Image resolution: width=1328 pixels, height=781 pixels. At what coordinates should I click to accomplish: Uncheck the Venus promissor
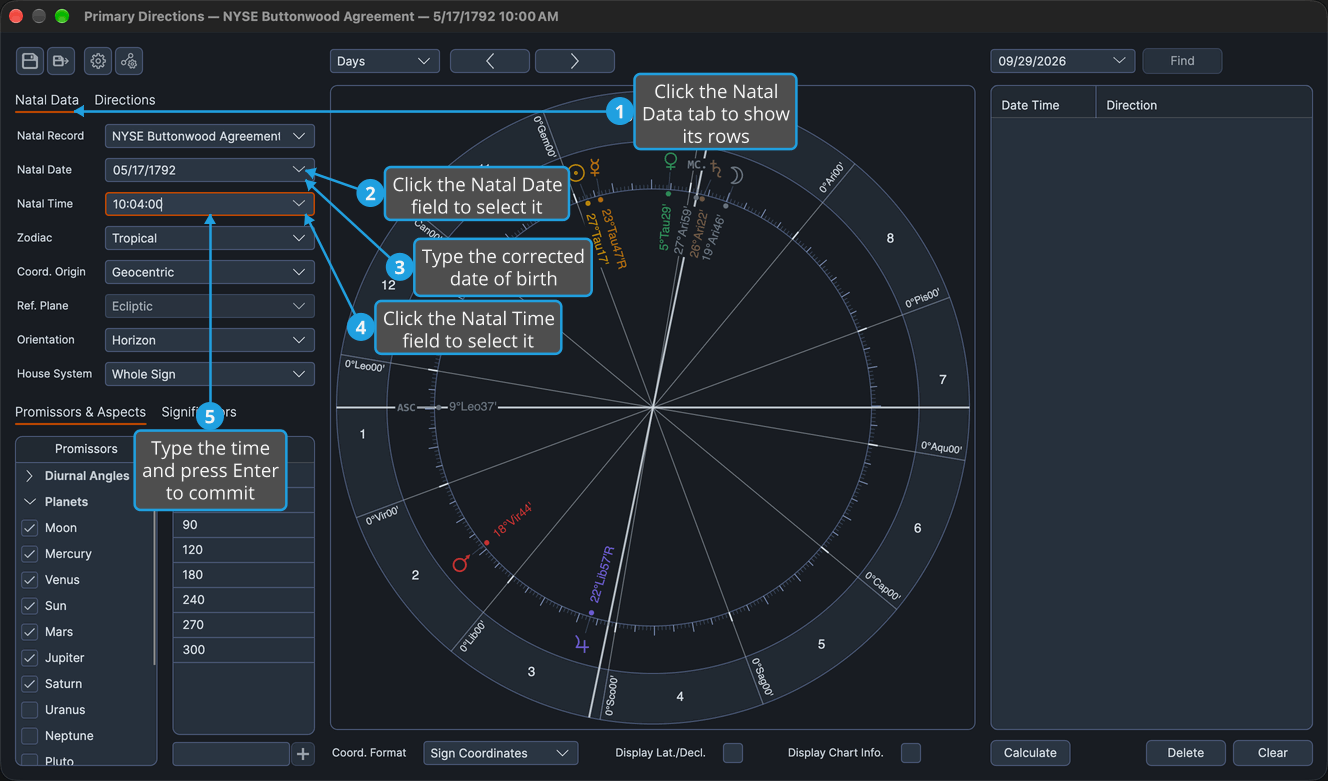[x=30, y=580]
